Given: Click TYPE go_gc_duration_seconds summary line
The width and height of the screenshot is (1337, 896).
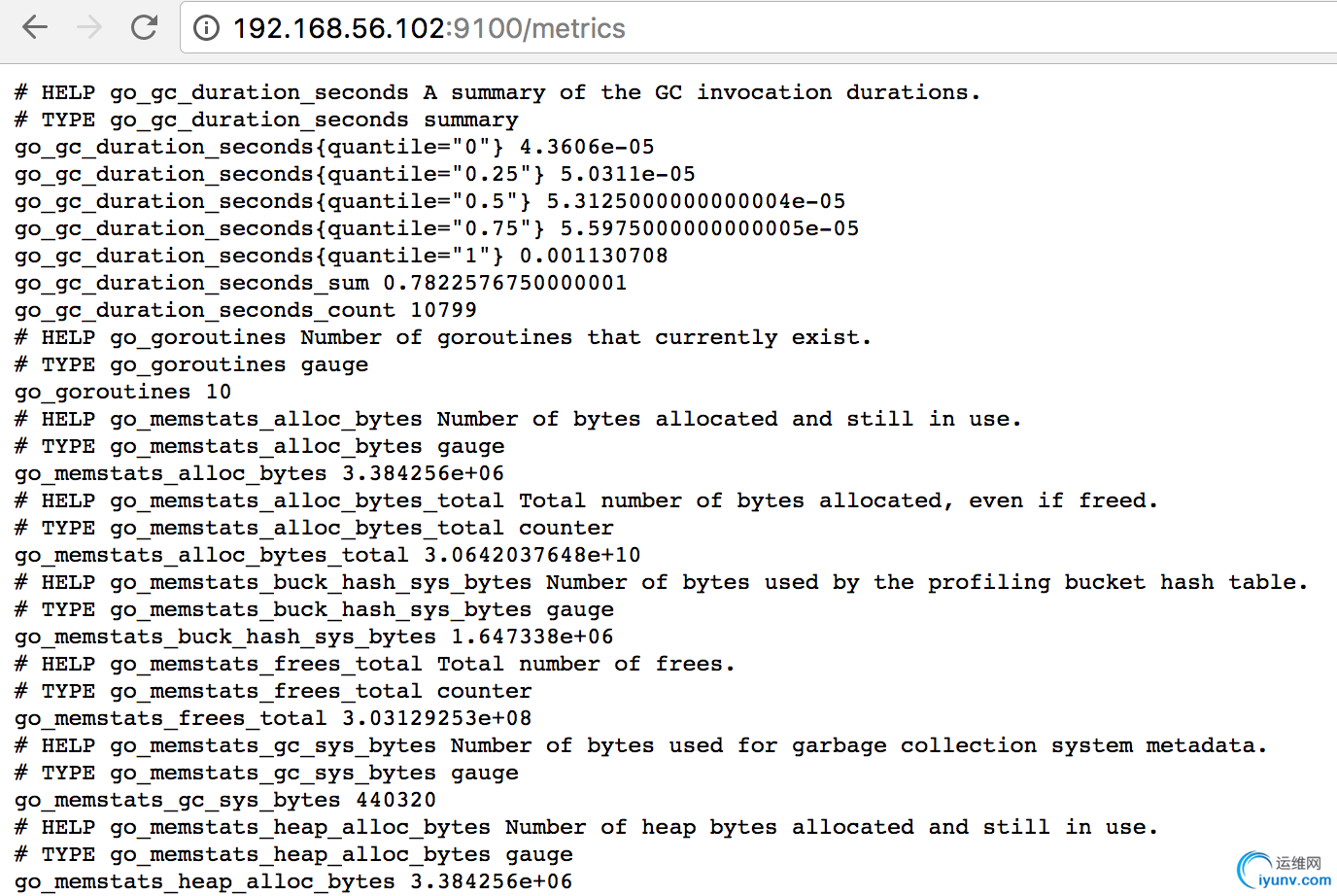Looking at the screenshot, I should [x=266, y=120].
